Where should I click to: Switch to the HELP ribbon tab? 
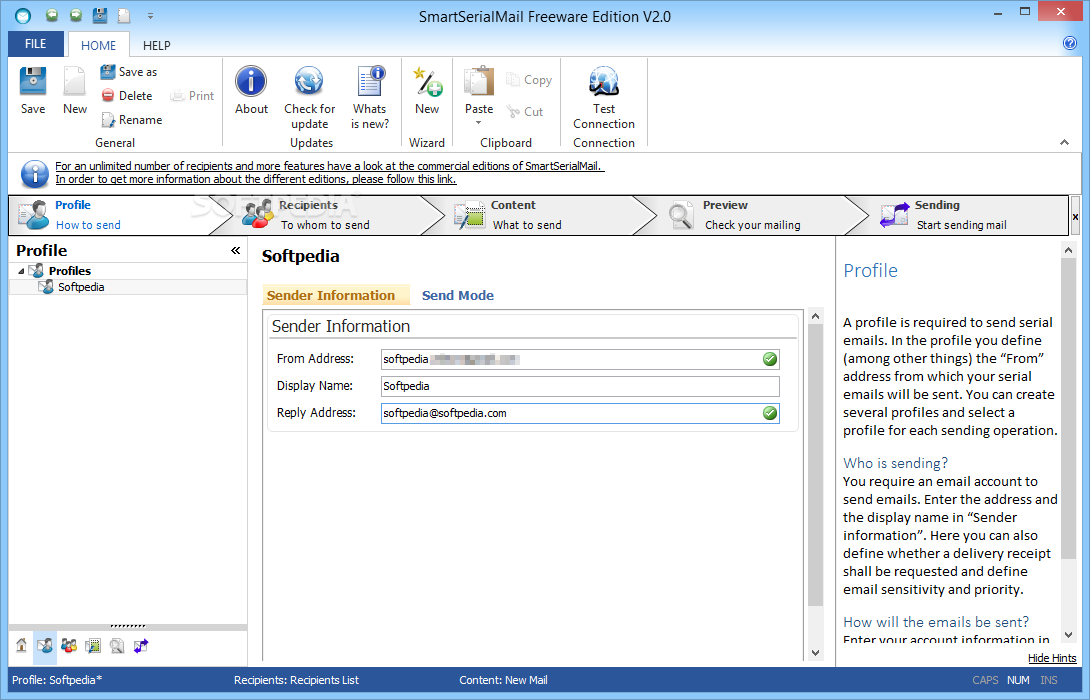pyautogui.click(x=156, y=45)
